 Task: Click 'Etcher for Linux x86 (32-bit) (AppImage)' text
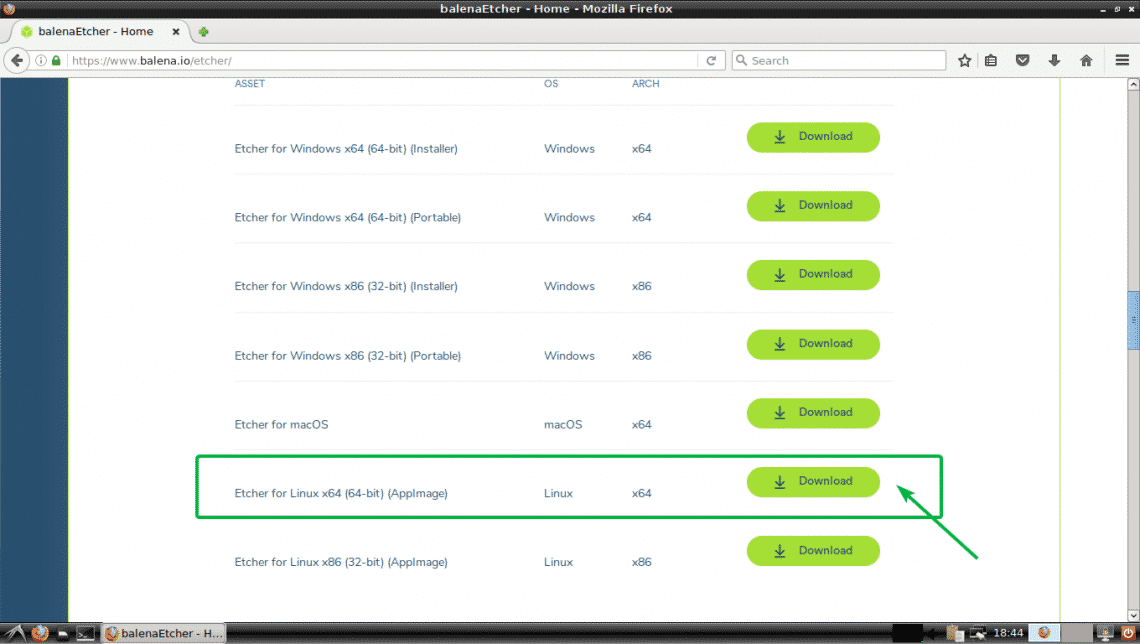(341, 562)
